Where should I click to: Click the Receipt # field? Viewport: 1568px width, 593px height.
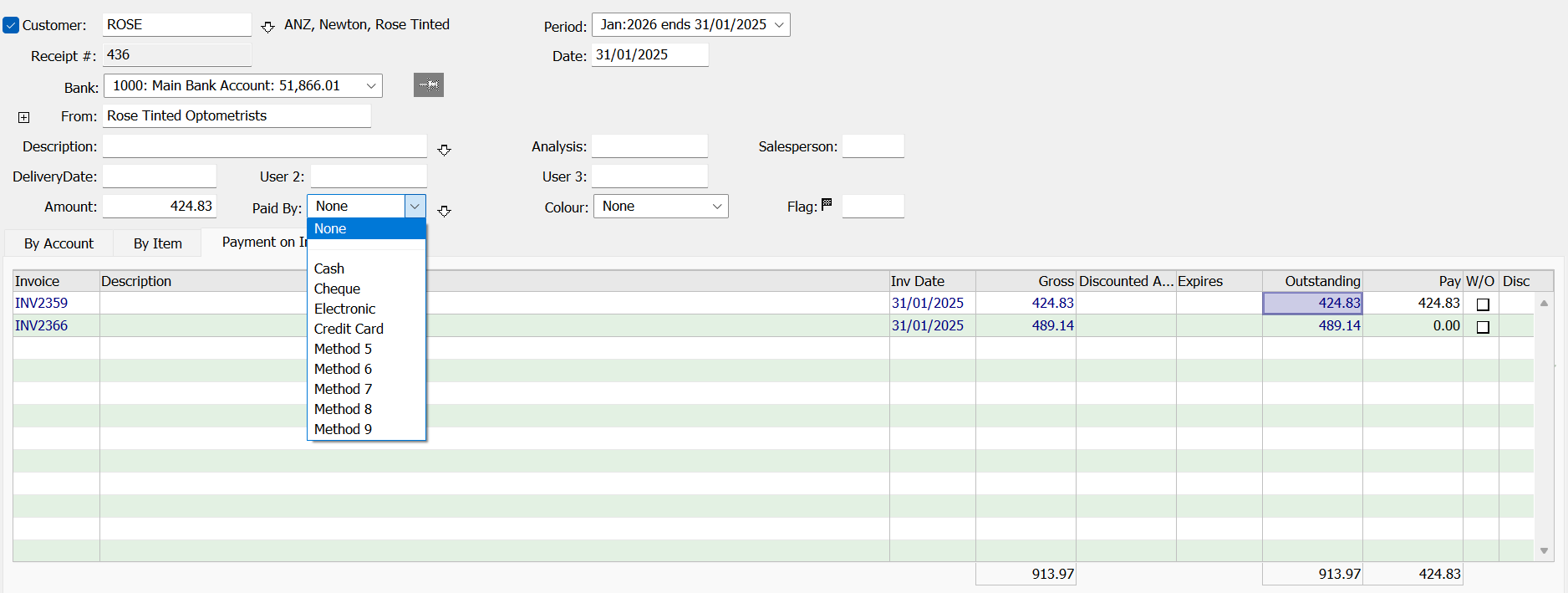point(176,55)
